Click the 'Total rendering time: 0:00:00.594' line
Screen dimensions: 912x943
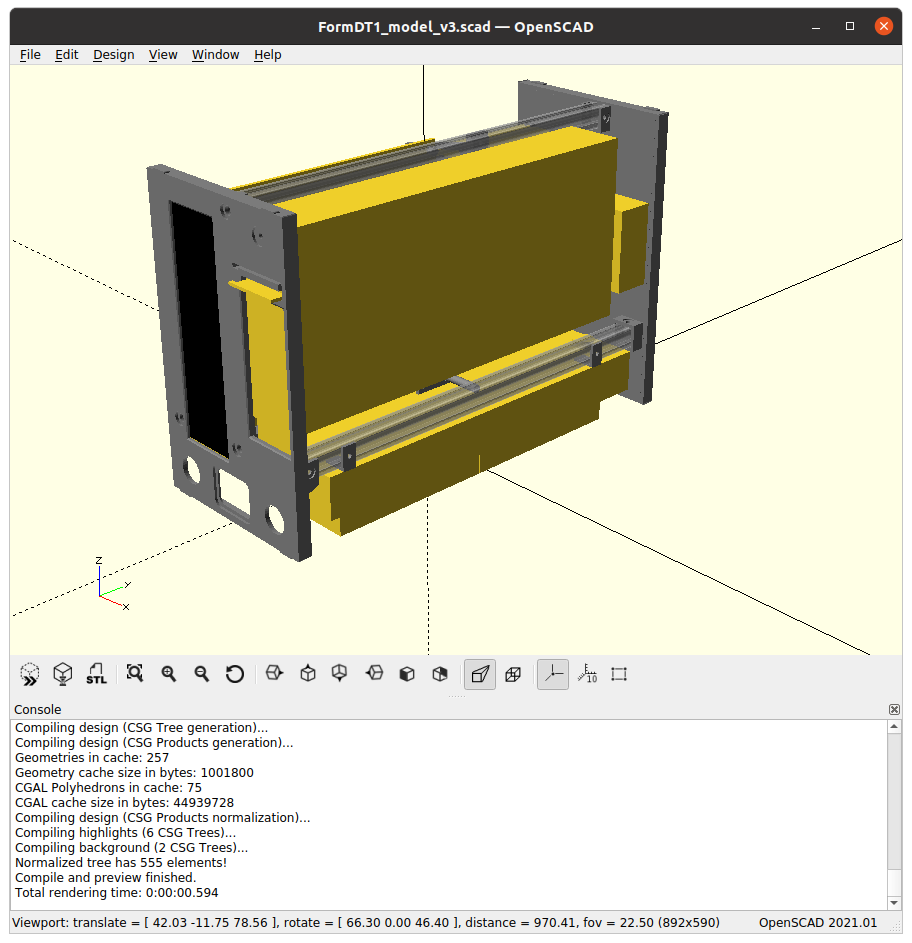pyautogui.click(x=117, y=892)
